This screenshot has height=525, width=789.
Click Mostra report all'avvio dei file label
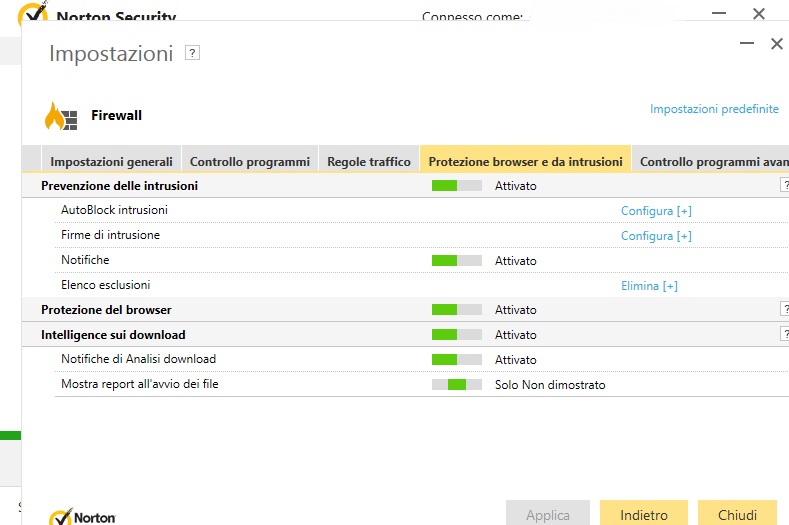[140, 384]
